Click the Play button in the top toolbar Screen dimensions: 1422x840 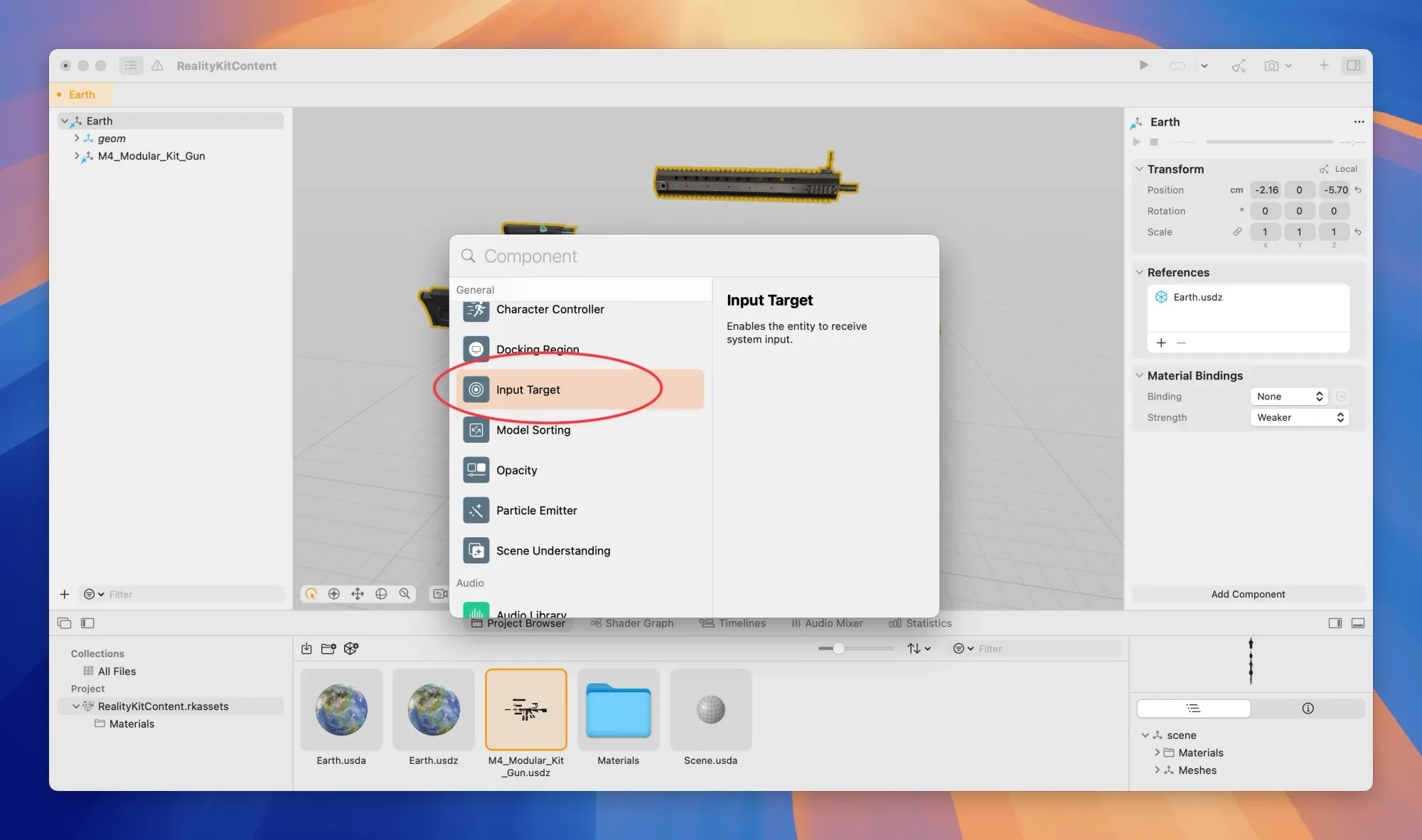coord(1143,65)
